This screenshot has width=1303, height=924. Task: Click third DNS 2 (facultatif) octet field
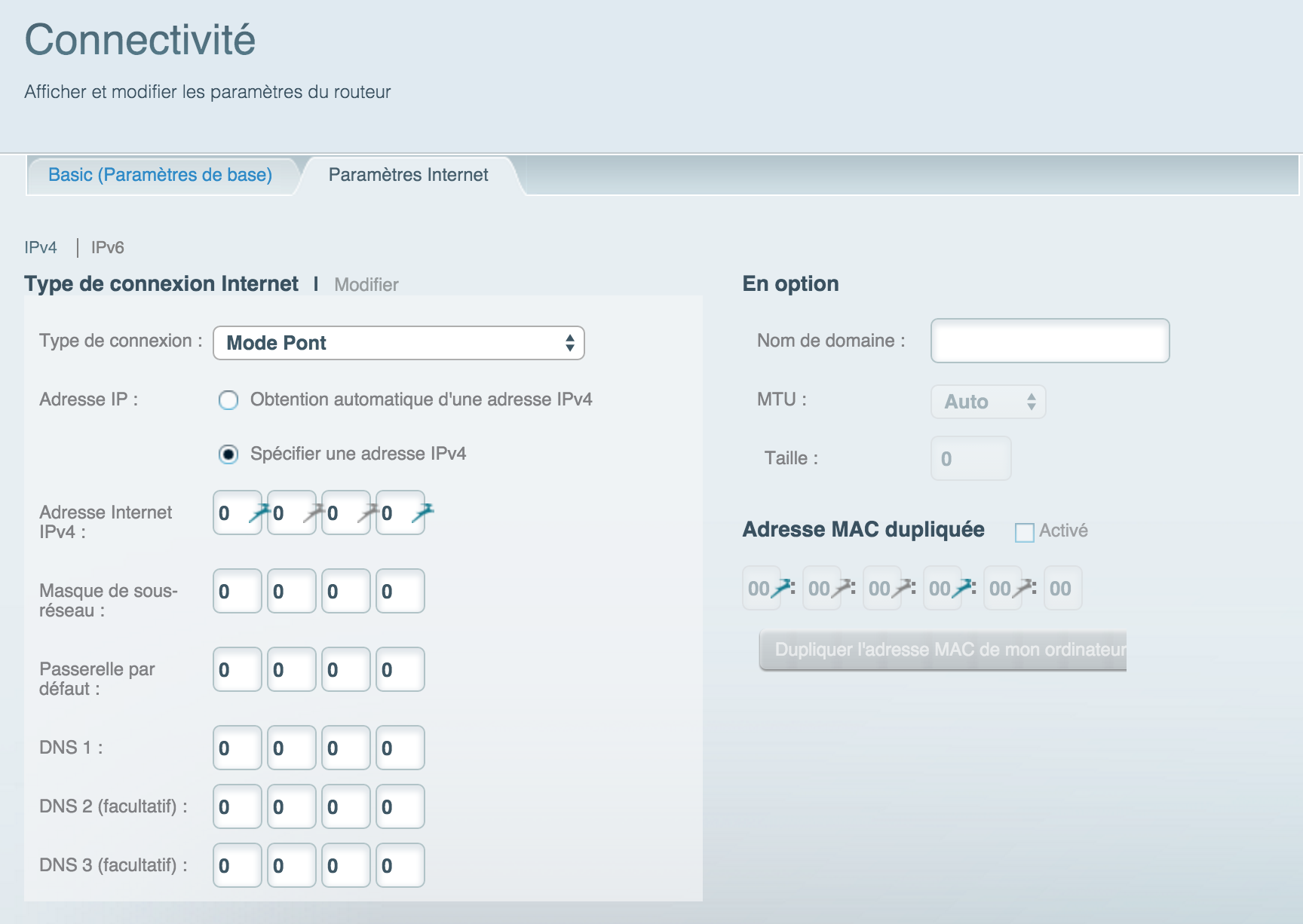[x=346, y=807]
